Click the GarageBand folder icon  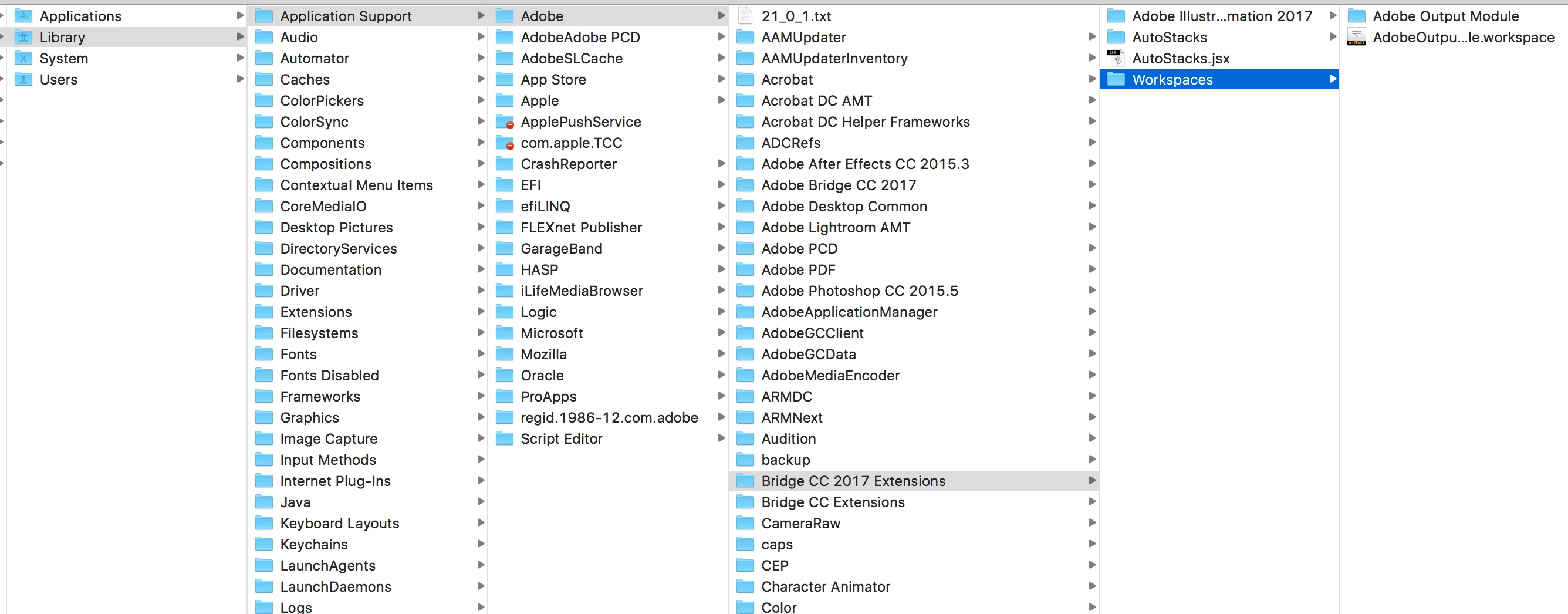[505, 248]
